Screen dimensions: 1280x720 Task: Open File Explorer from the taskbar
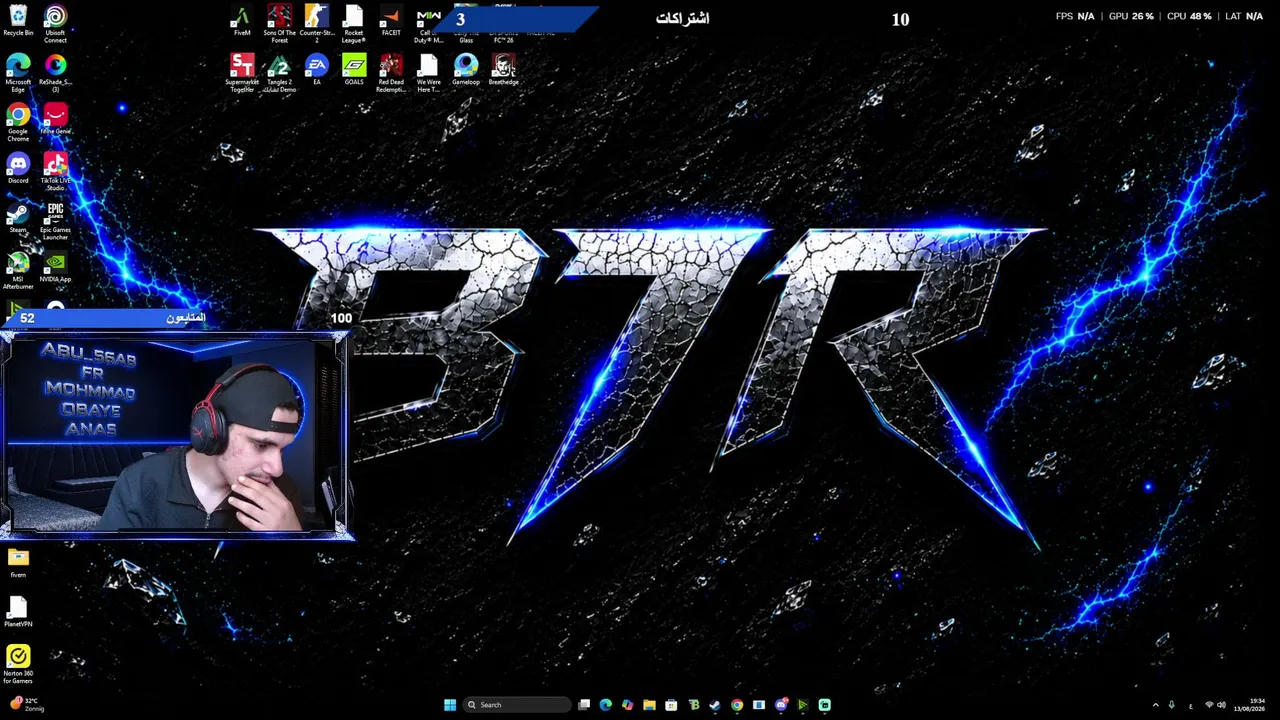pyautogui.click(x=649, y=705)
